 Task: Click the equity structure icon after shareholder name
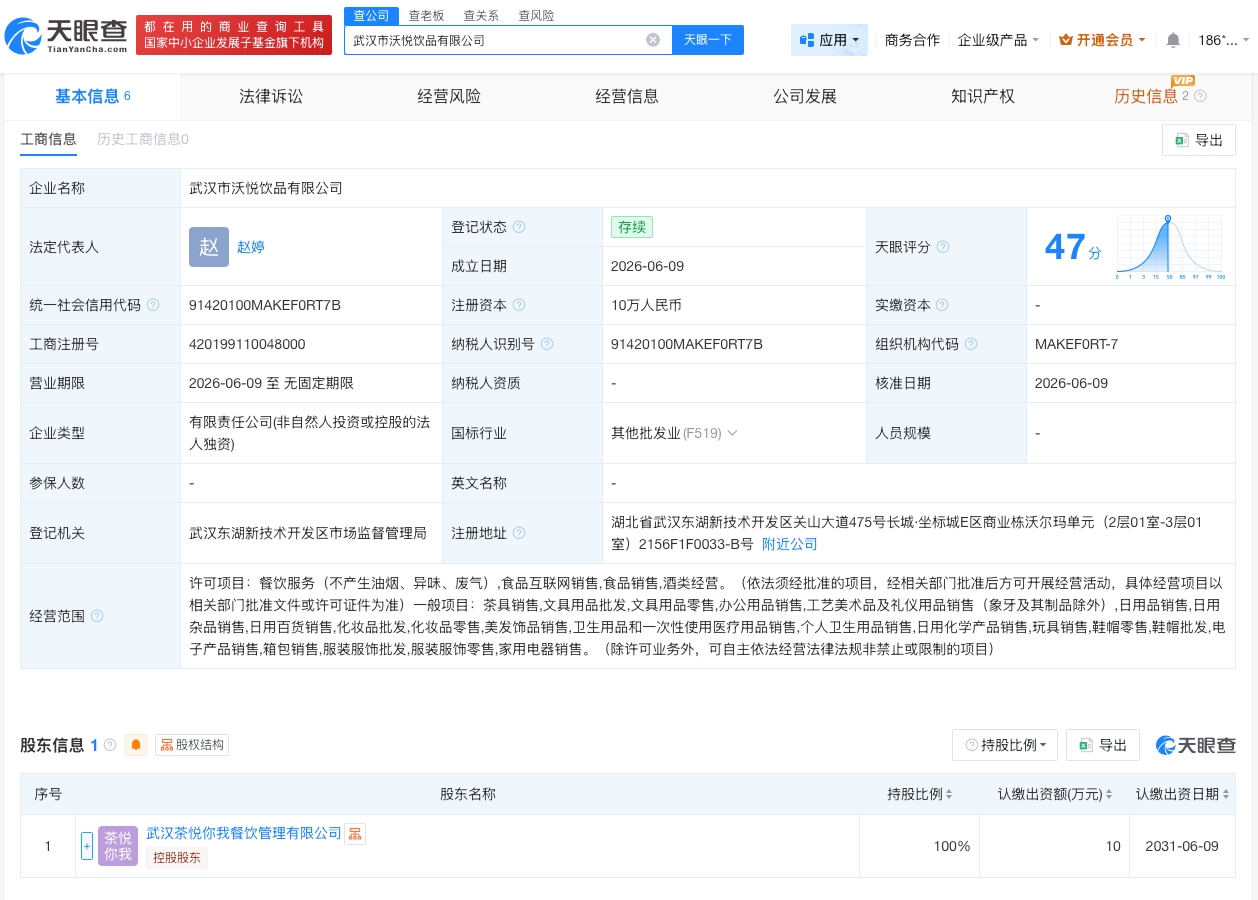click(355, 834)
